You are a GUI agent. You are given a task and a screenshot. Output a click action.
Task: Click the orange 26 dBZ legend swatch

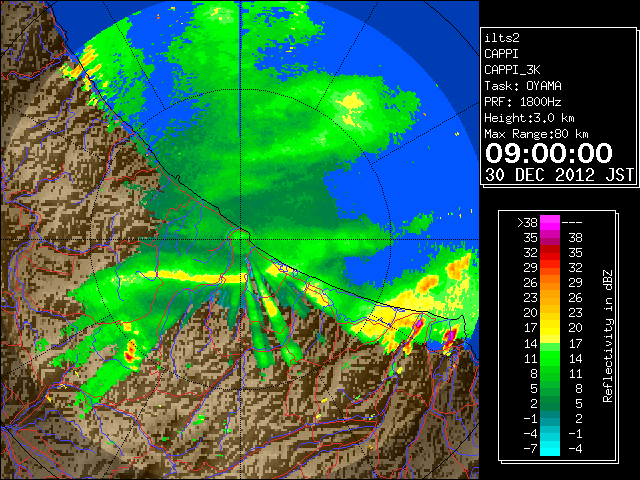(x=550, y=282)
